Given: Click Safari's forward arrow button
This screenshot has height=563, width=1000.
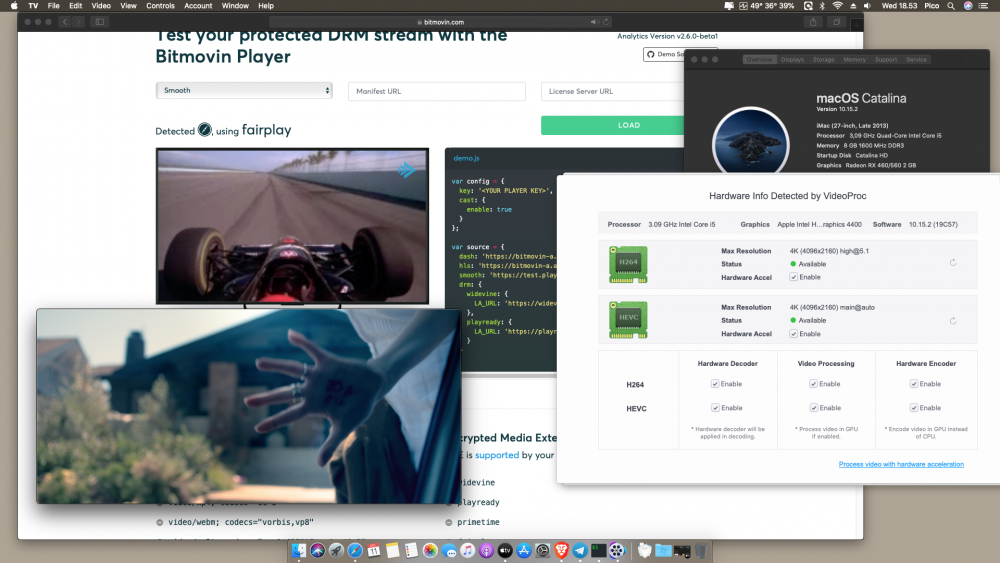Looking at the screenshot, I should click(x=78, y=22).
